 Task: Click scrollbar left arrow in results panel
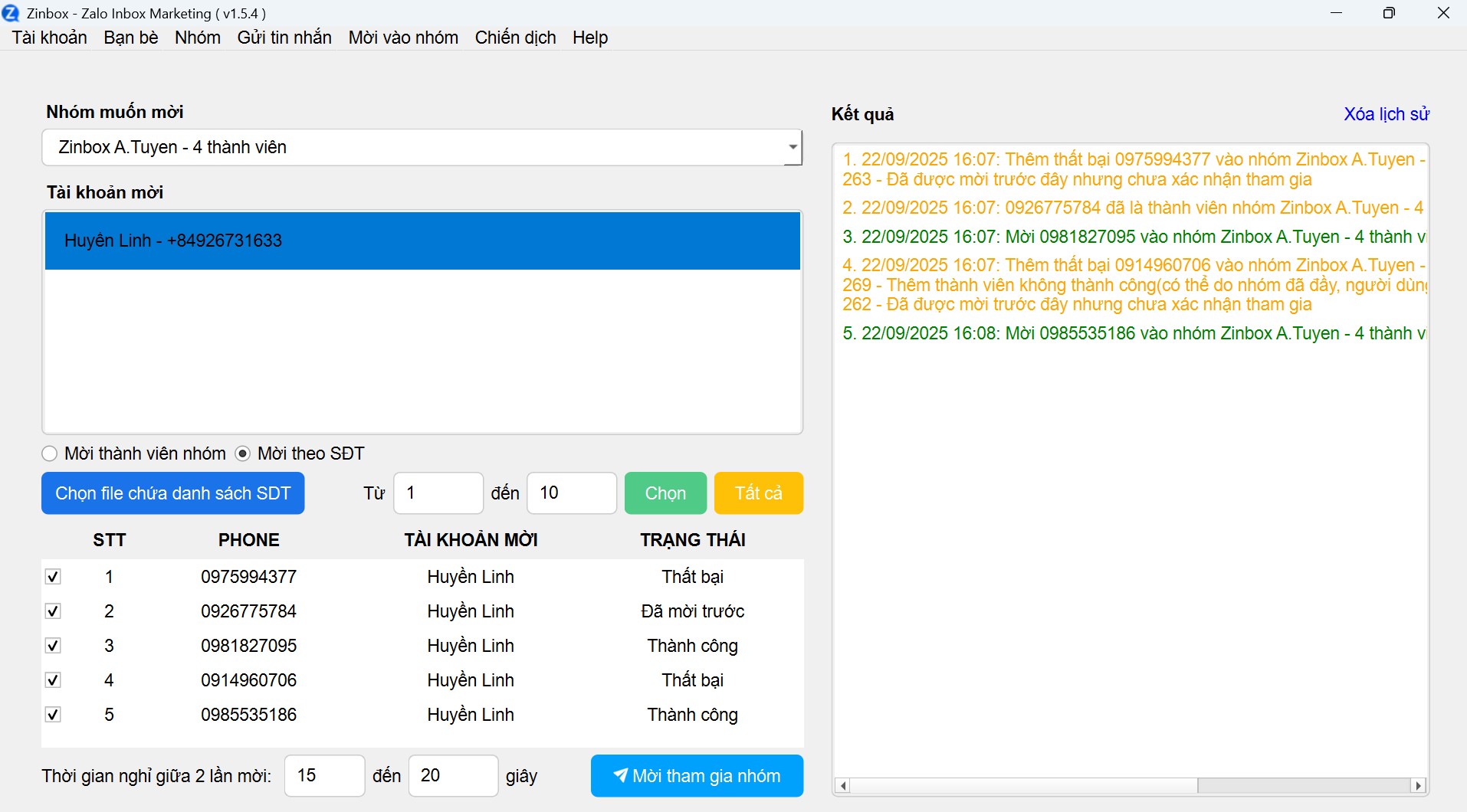tap(843, 785)
